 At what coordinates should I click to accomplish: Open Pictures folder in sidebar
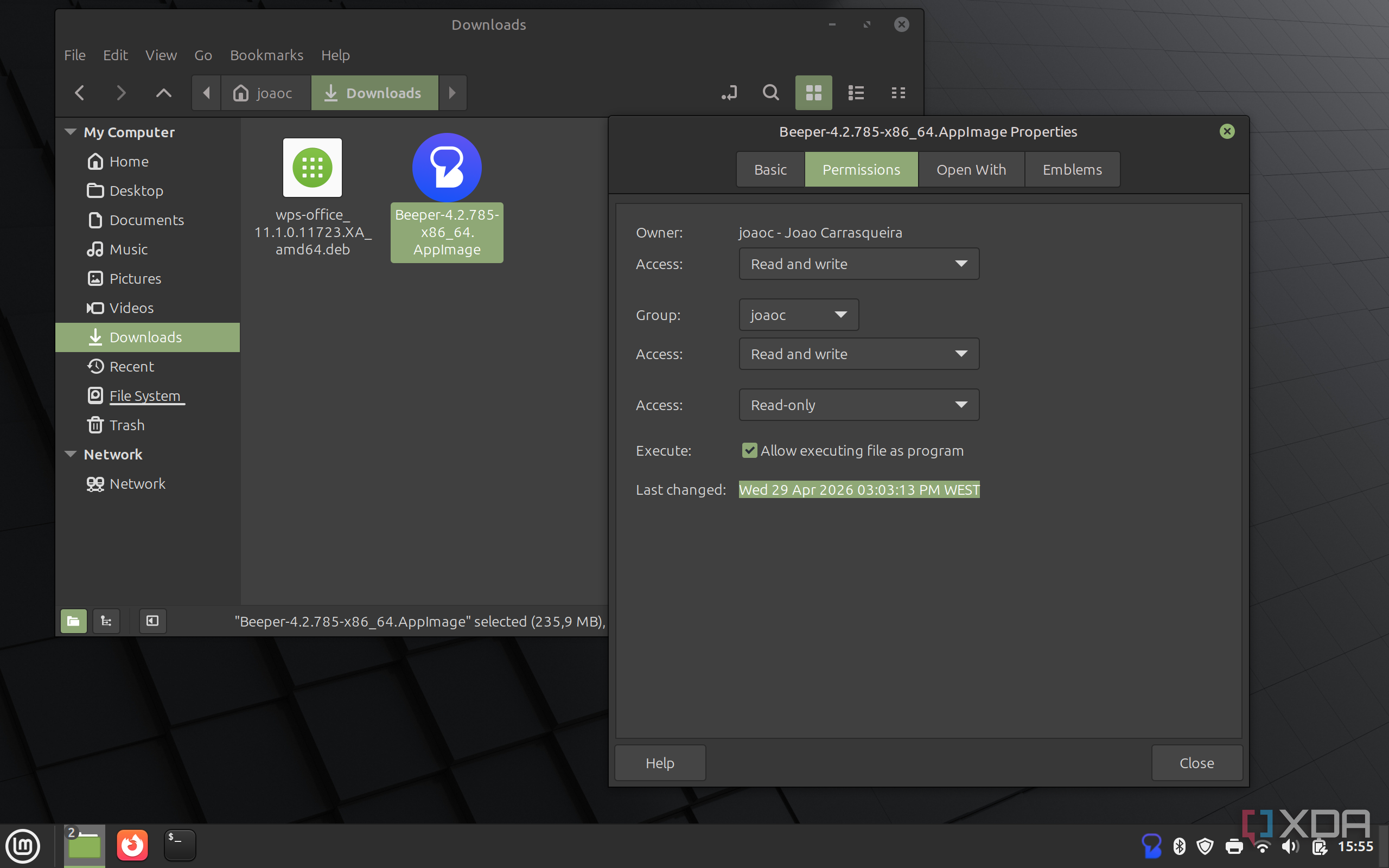coord(148,278)
